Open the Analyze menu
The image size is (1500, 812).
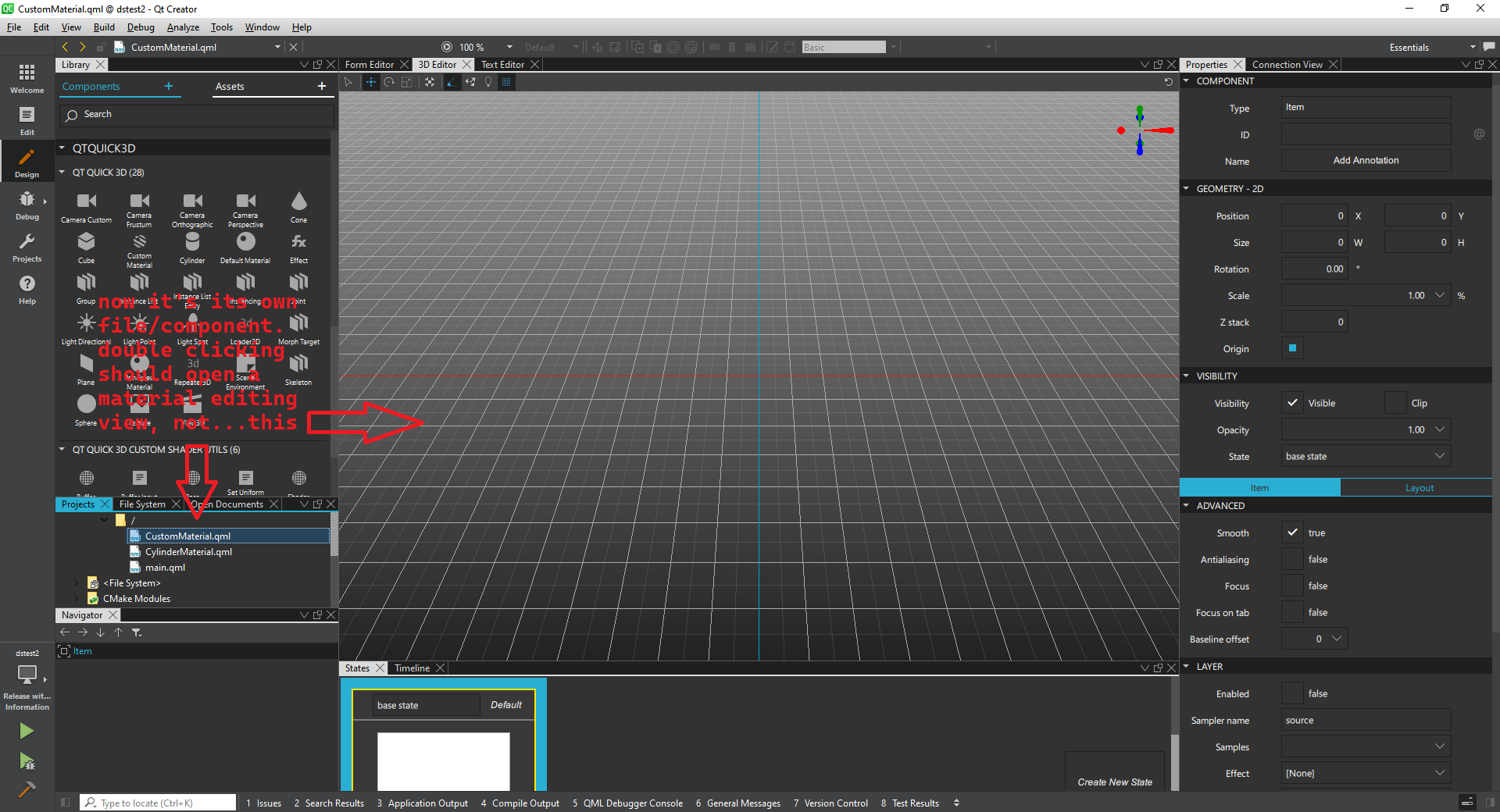[x=183, y=27]
